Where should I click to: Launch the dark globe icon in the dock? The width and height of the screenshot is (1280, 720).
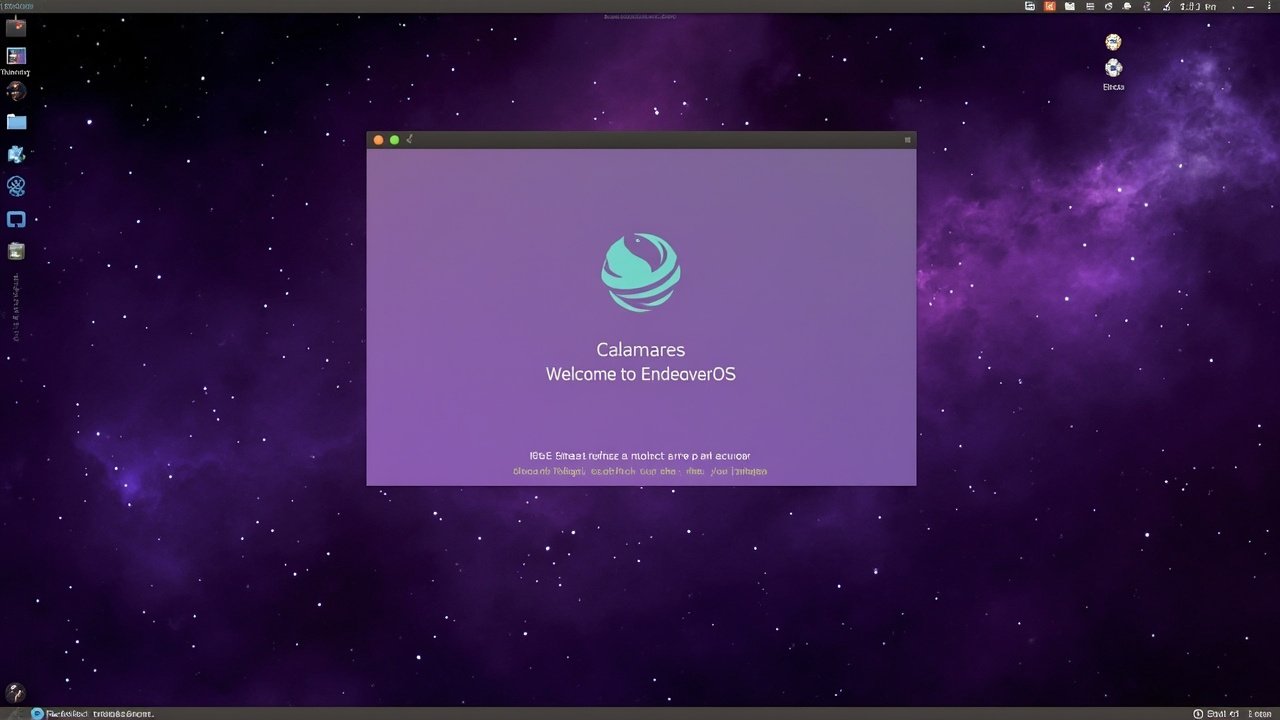16,91
